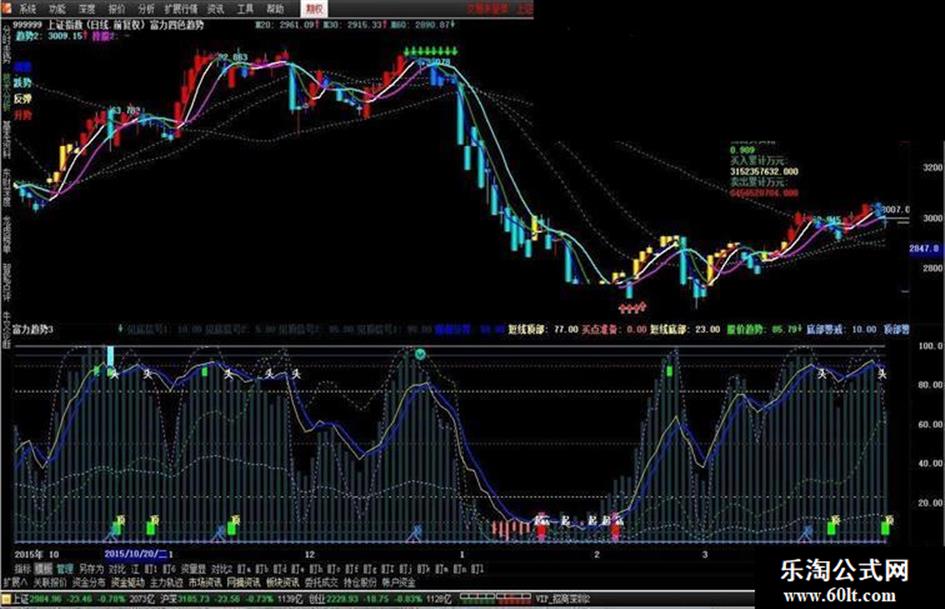Click the red 升势 legend label

coord(23,115)
